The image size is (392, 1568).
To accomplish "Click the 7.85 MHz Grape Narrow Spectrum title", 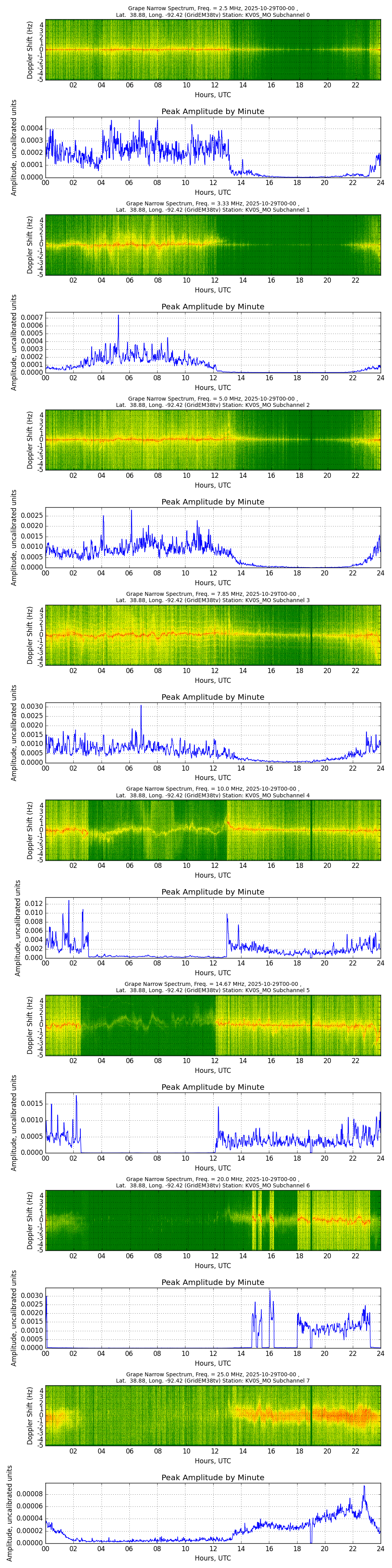I will coord(213,597).
